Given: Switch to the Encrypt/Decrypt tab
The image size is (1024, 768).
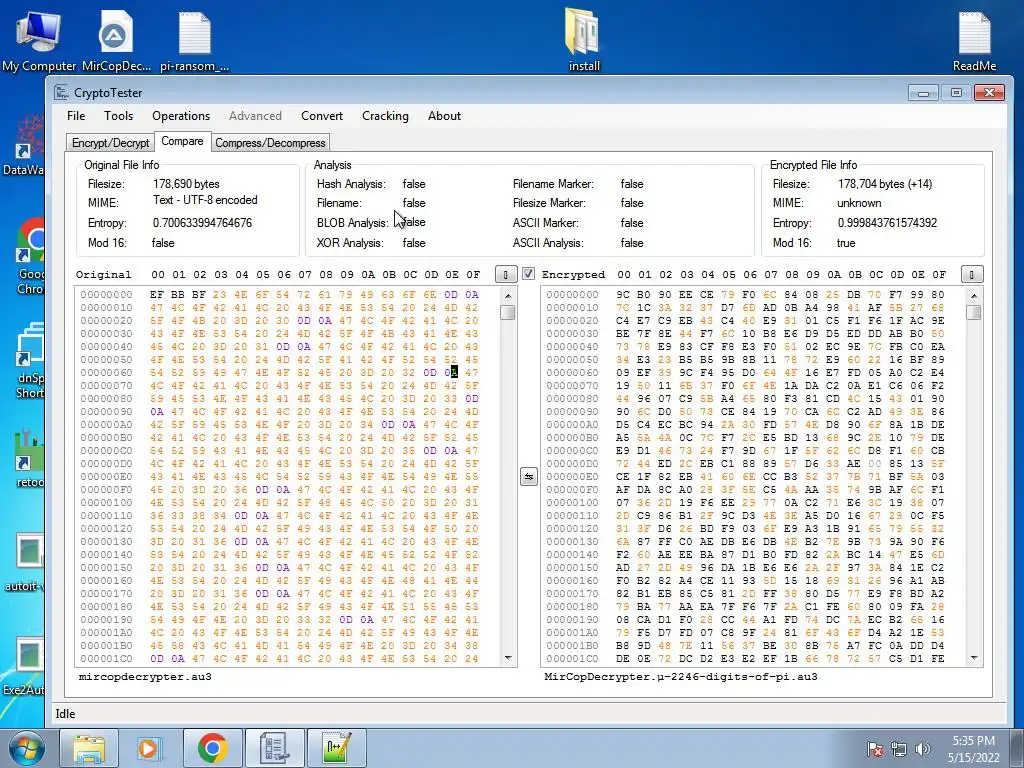Looking at the screenshot, I should point(110,142).
